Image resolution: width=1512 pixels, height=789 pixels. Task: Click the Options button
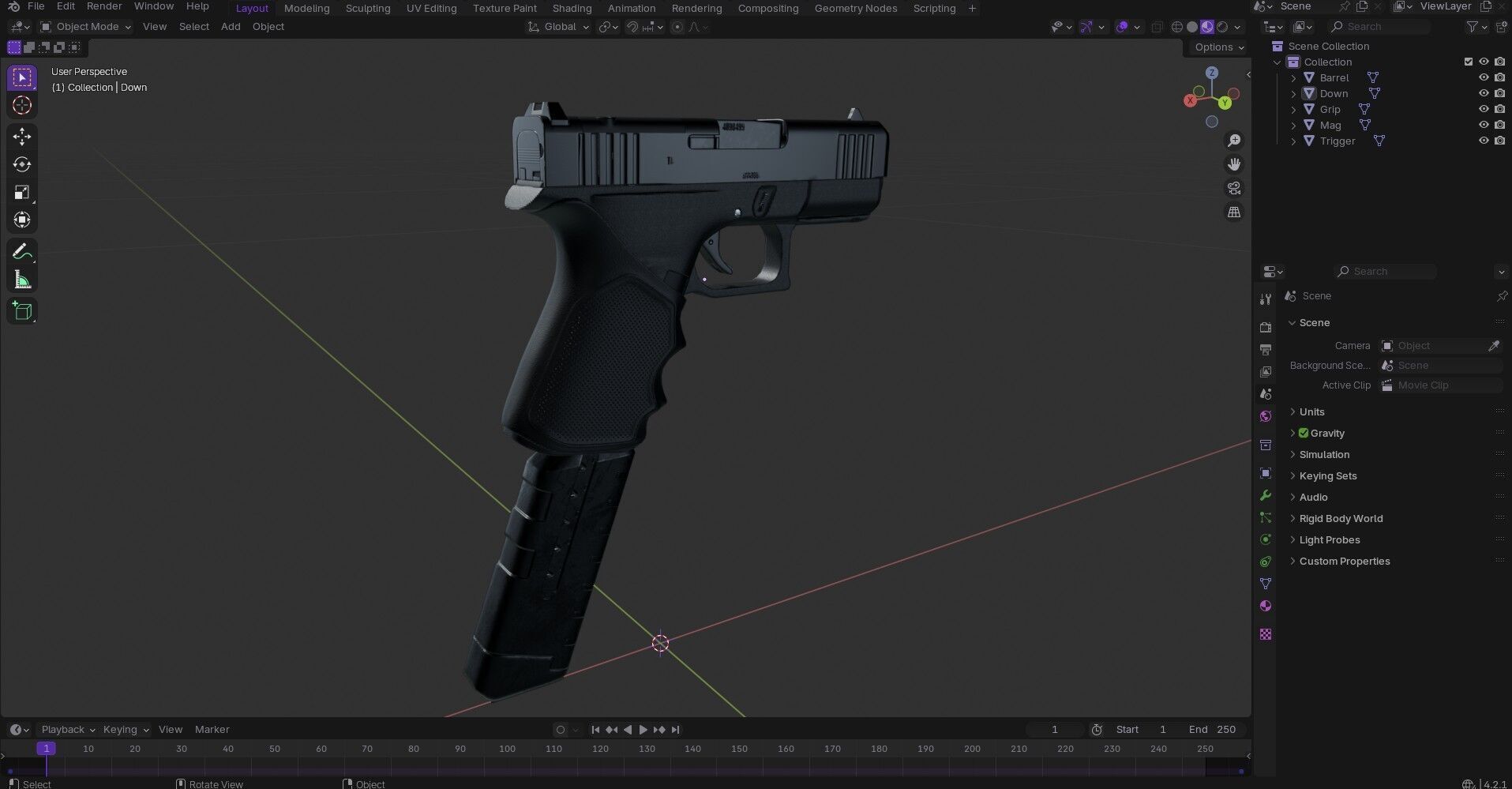click(x=1219, y=47)
